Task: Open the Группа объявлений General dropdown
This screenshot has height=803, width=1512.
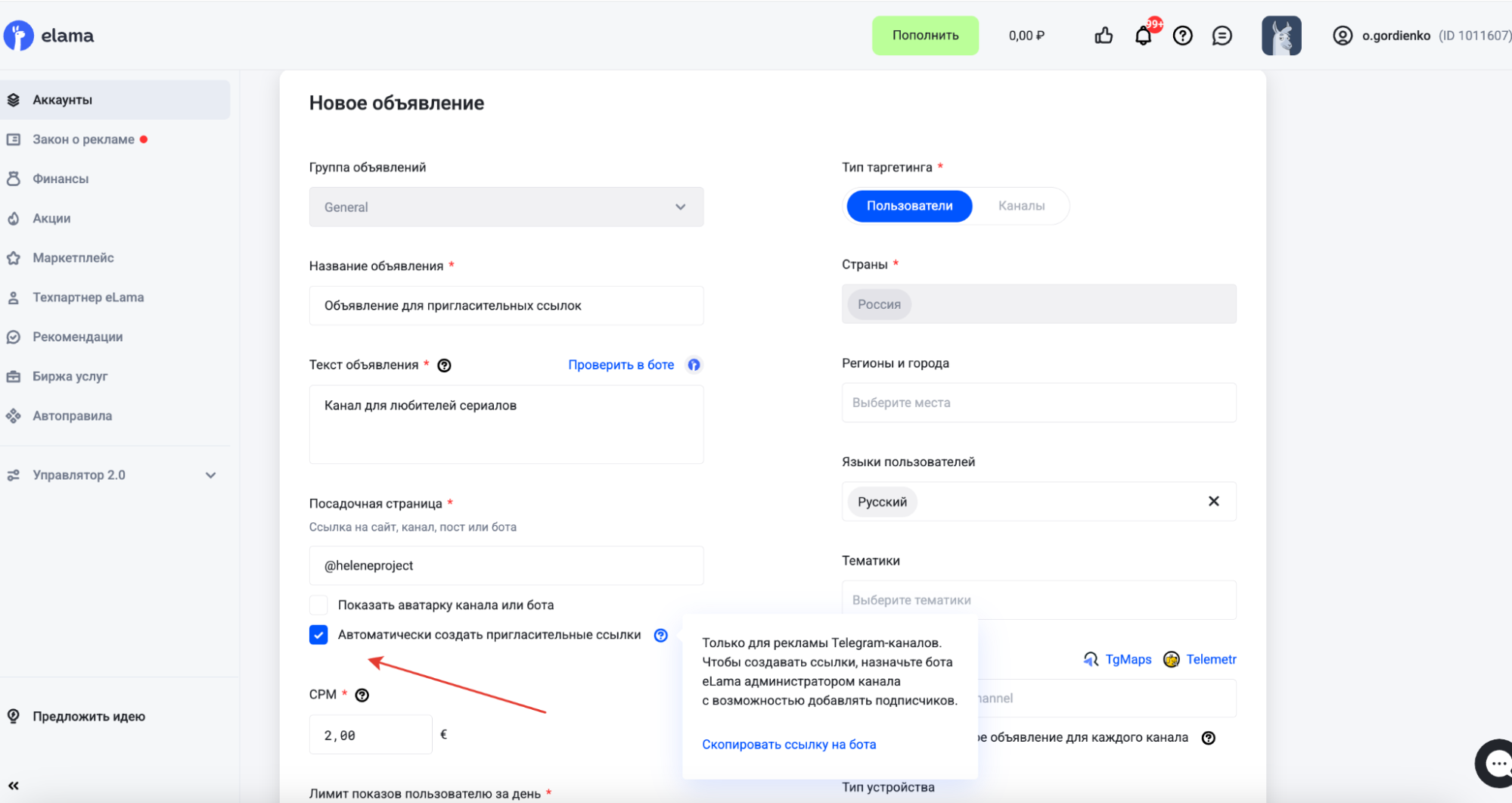Action: [506, 207]
